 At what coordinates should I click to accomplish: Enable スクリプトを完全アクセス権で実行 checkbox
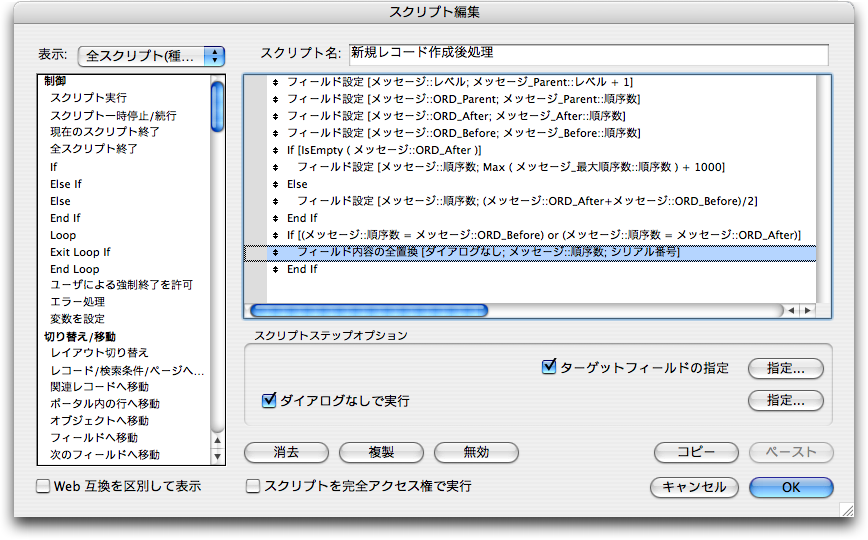click(253, 487)
